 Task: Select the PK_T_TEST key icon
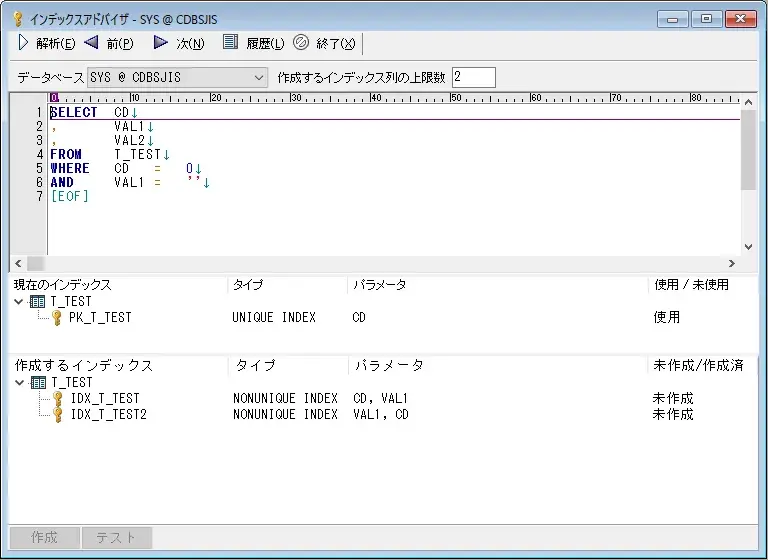pyautogui.click(x=57, y=318)
